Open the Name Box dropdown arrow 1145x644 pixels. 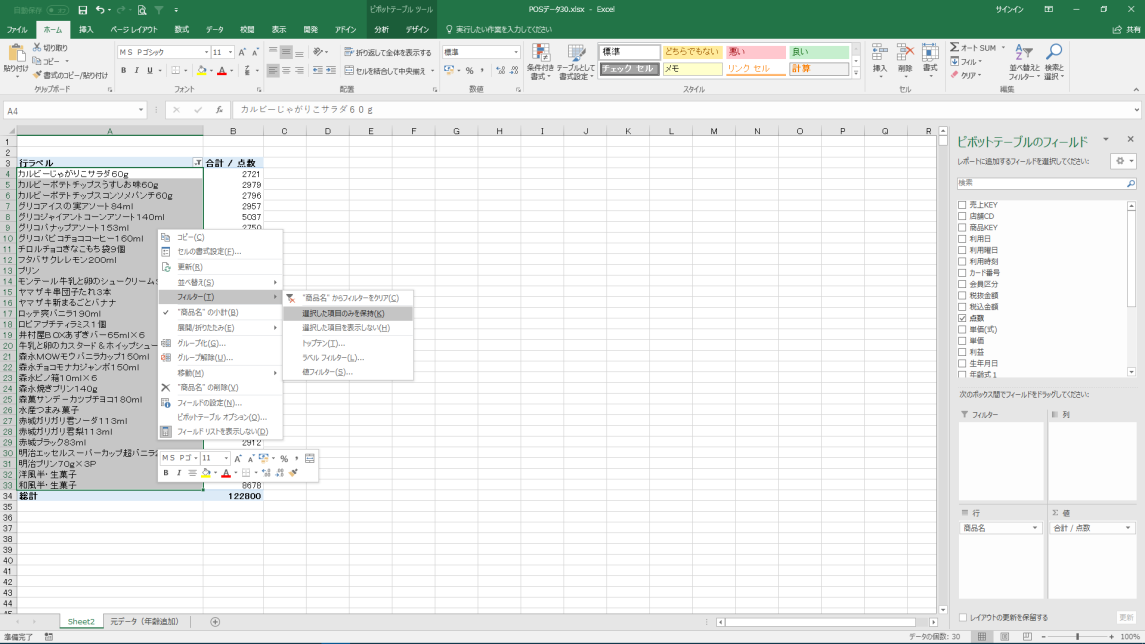(x=141, y=110)
